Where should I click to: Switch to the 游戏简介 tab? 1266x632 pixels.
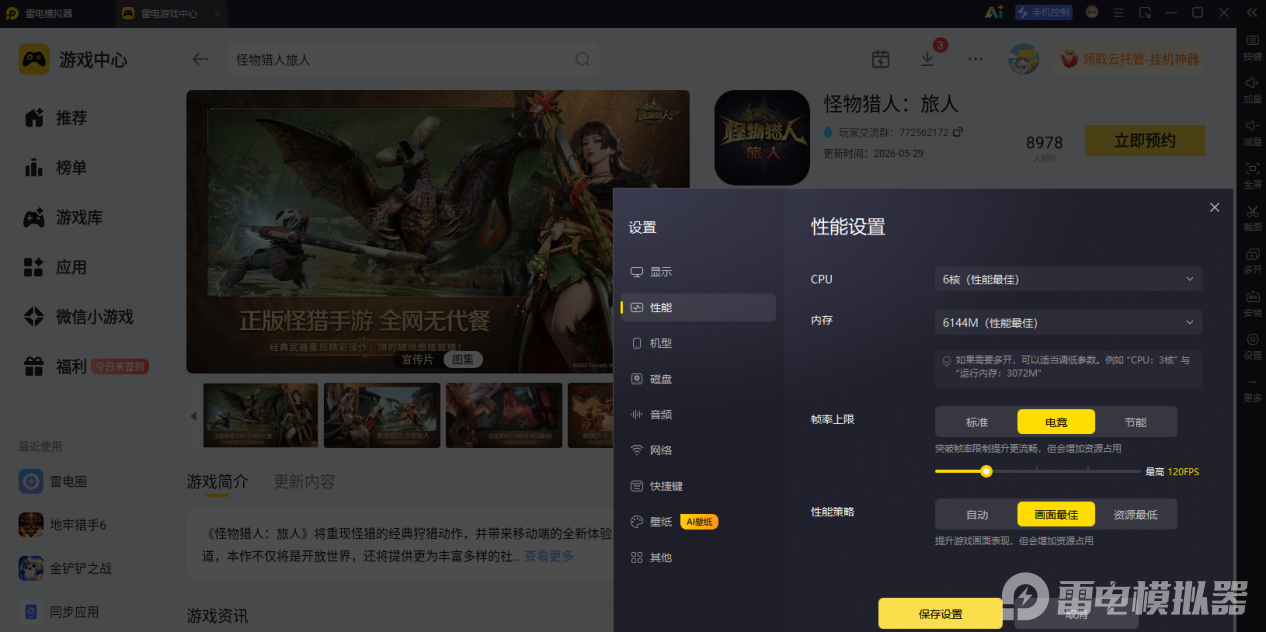(x=217, y=481)
